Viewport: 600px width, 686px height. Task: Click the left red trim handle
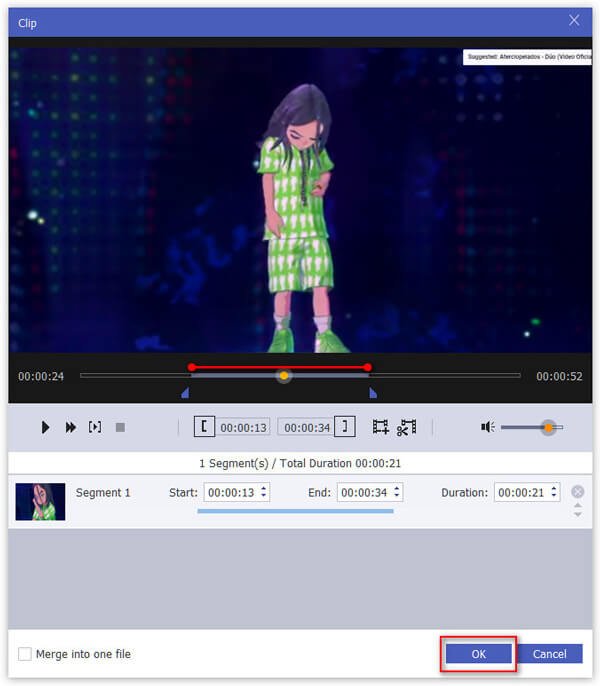pyautogui.click(x=192, y=367)
